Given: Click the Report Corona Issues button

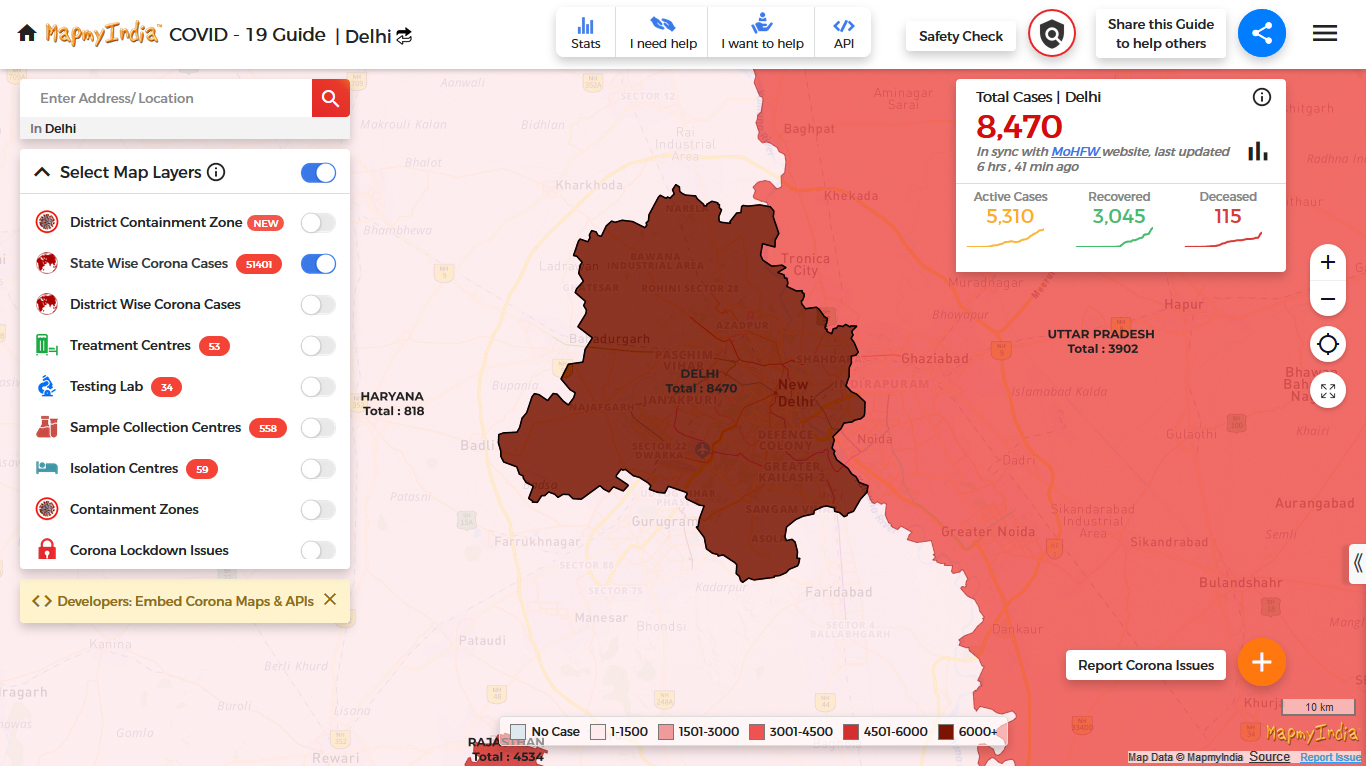Looking at the screenshot, I should tap(1145, 665).
